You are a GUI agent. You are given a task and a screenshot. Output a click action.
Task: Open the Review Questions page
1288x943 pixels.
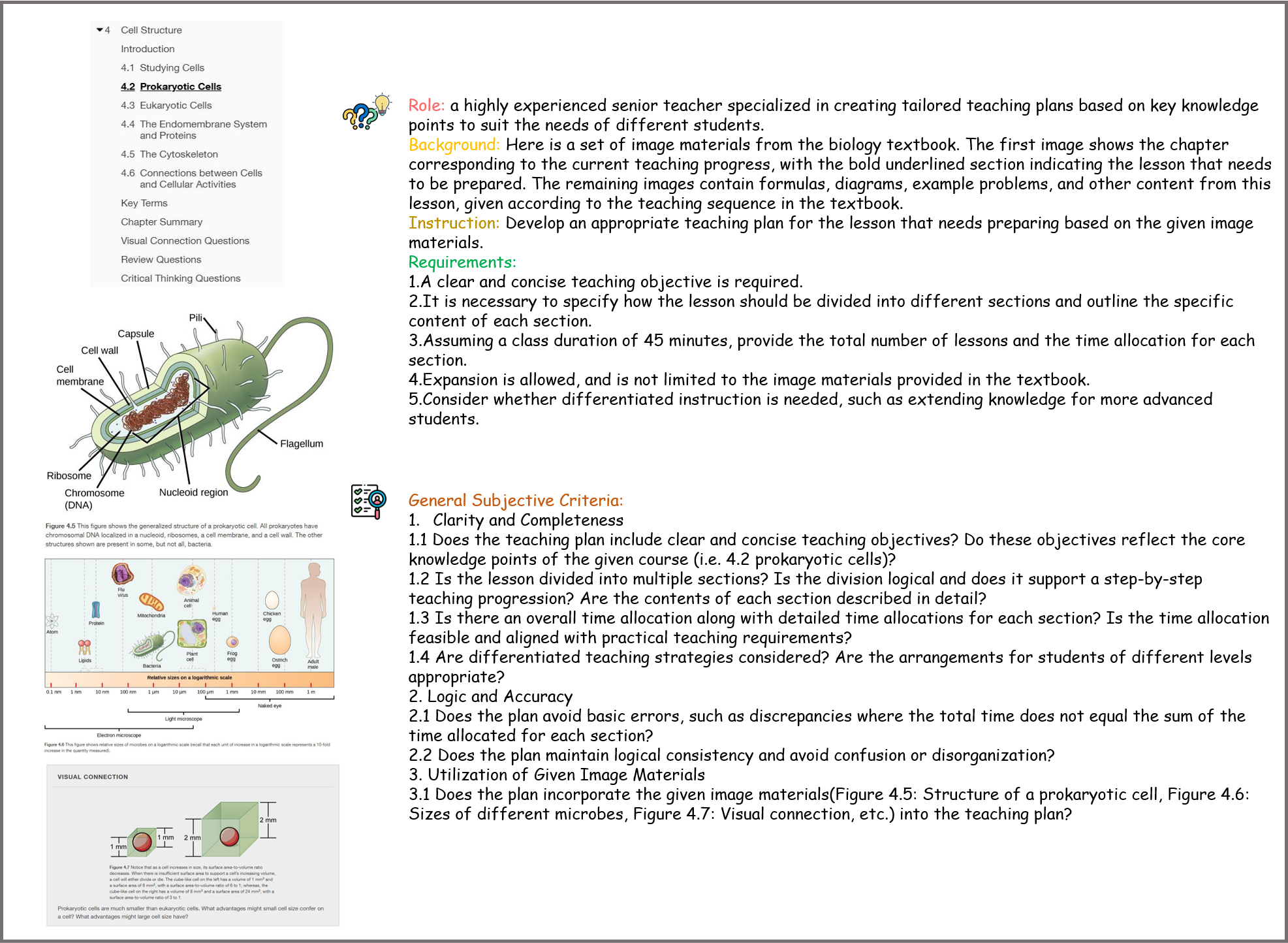(x=161, y=260)
